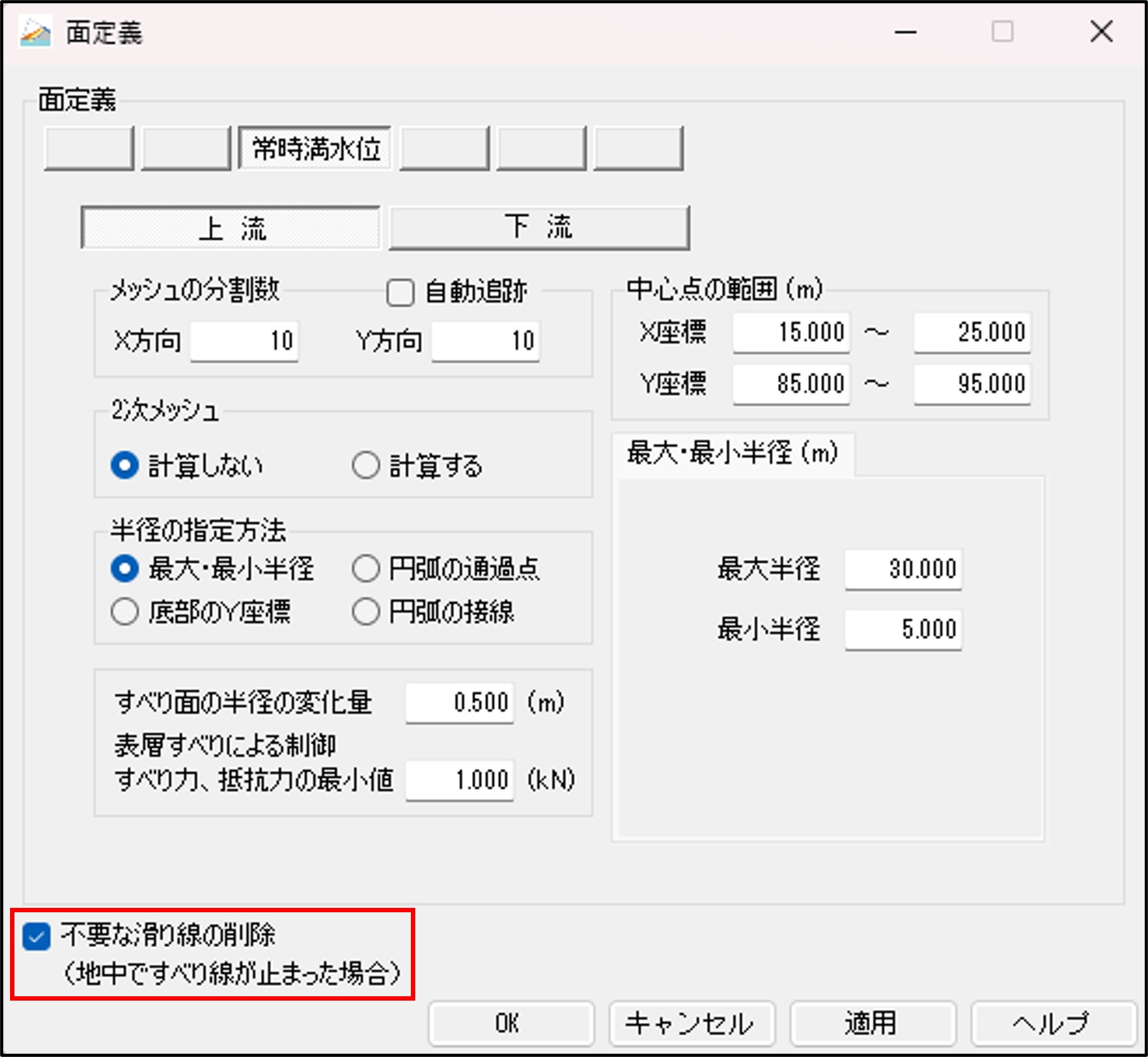Viewport: 1148px width, 1057px height.
Task: Click the 適用 button
Action: pos(872,1023)
